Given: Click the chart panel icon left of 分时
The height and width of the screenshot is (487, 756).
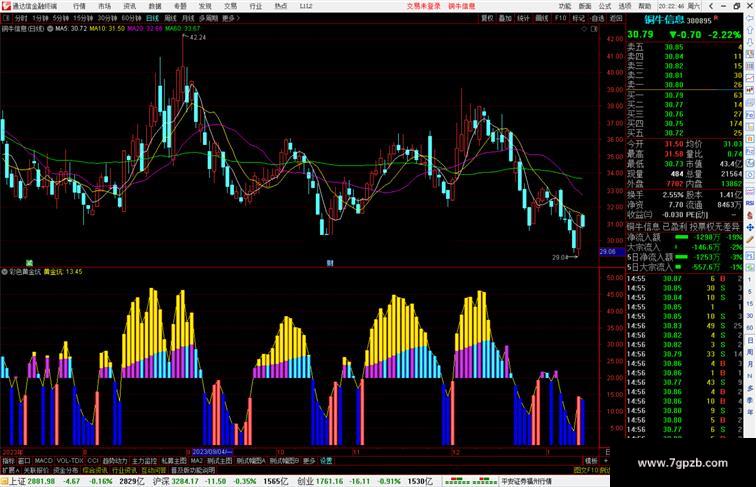Looking at the screenshot, I should (6, 18).
